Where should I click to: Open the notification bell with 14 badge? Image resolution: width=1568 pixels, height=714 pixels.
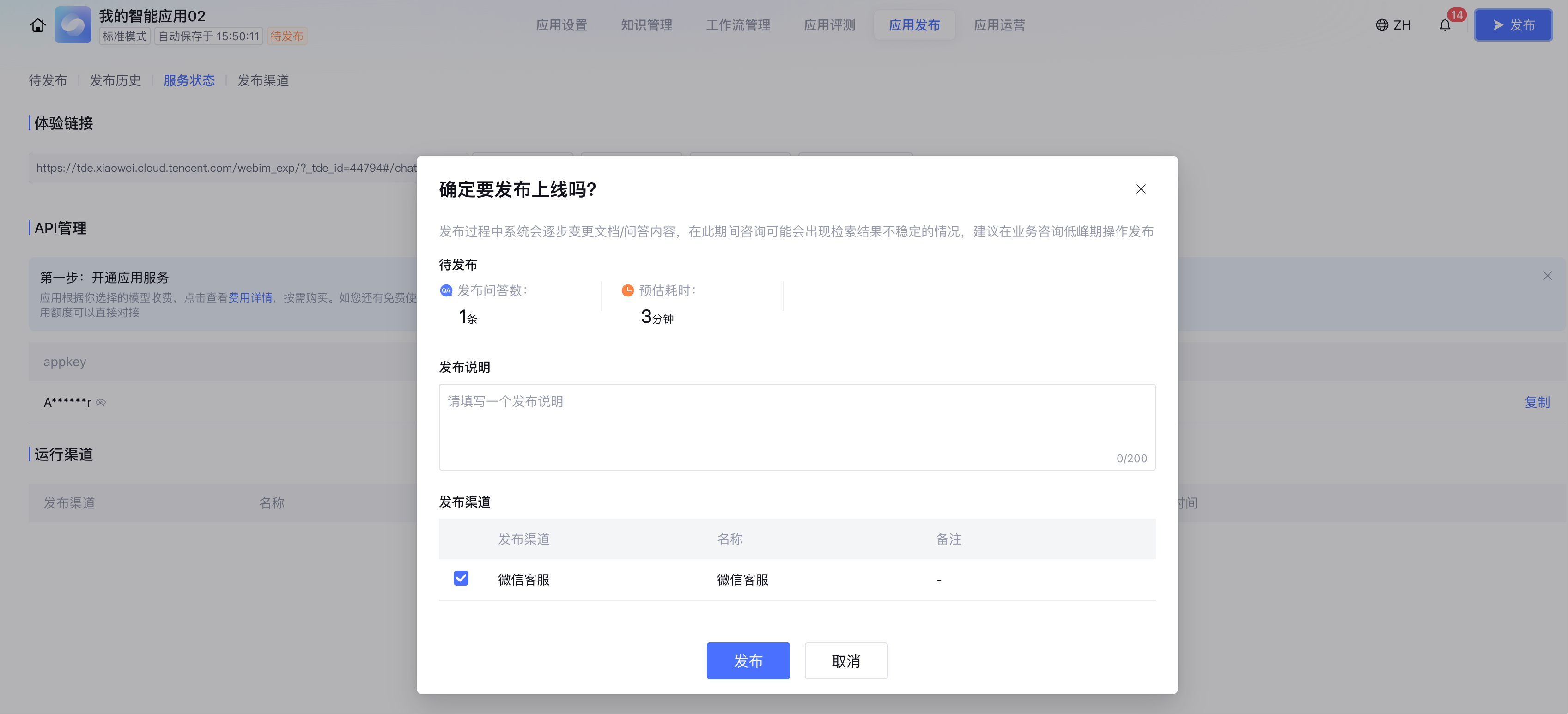(1445, 25)
